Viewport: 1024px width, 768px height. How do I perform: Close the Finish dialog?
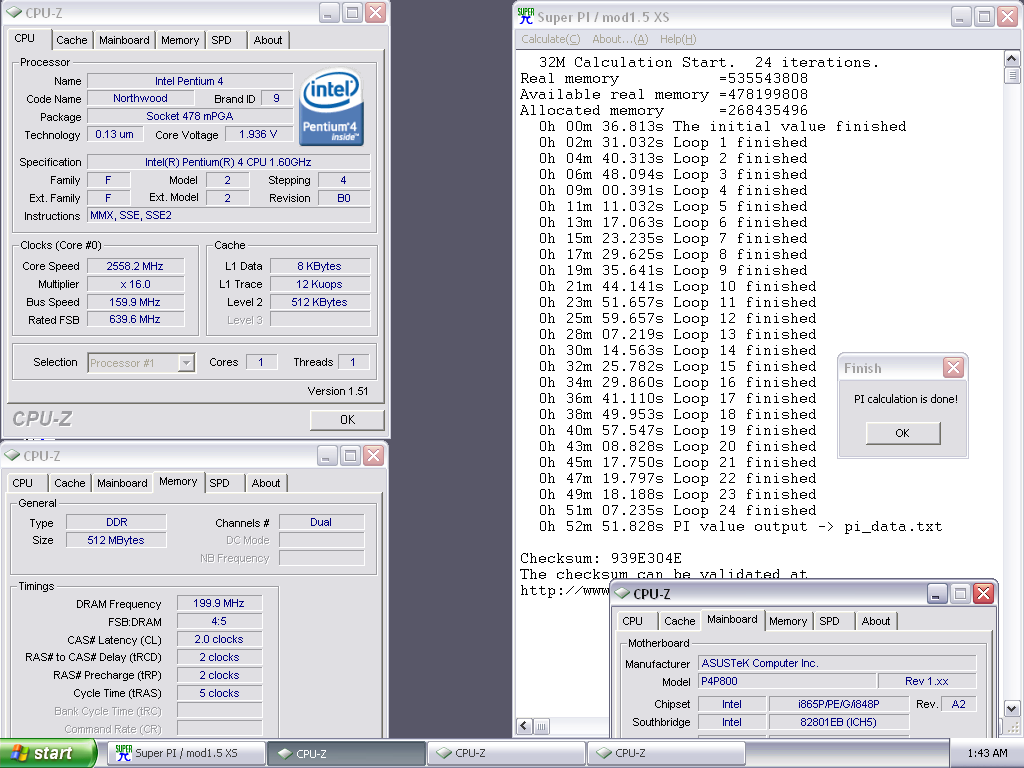[x=953, y=368]
